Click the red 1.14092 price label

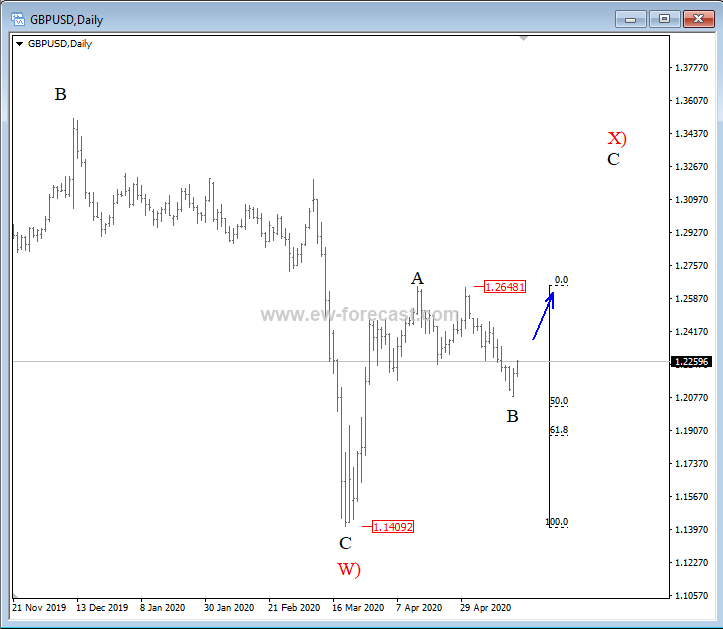click(x=392, y=526)
